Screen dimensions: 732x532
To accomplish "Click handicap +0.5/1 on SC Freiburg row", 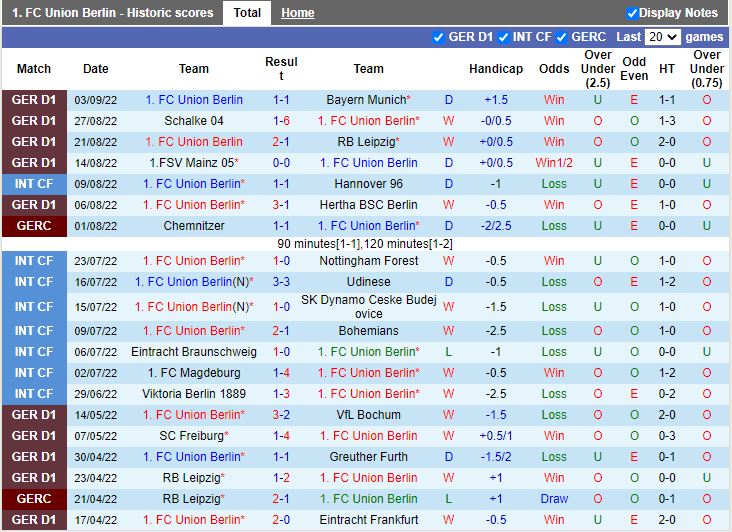I will point(496,436).
